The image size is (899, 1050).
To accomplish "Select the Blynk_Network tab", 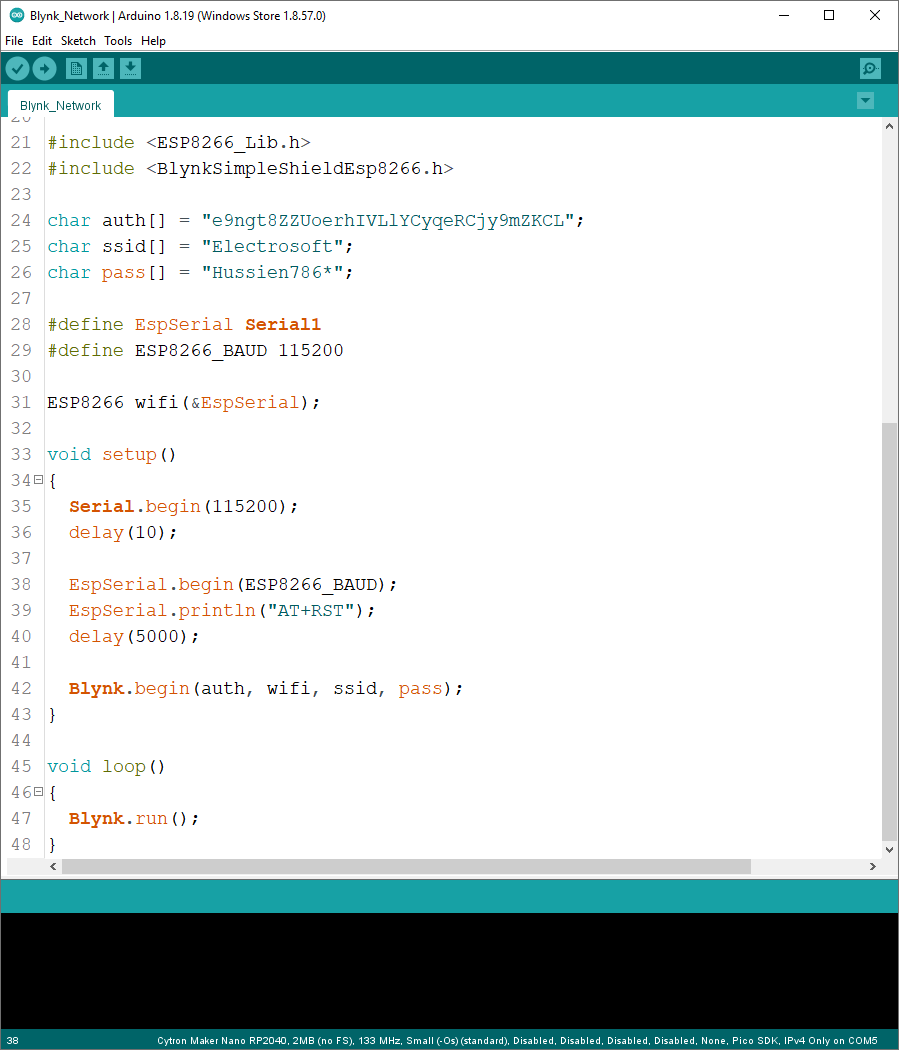I will point(60,105).
